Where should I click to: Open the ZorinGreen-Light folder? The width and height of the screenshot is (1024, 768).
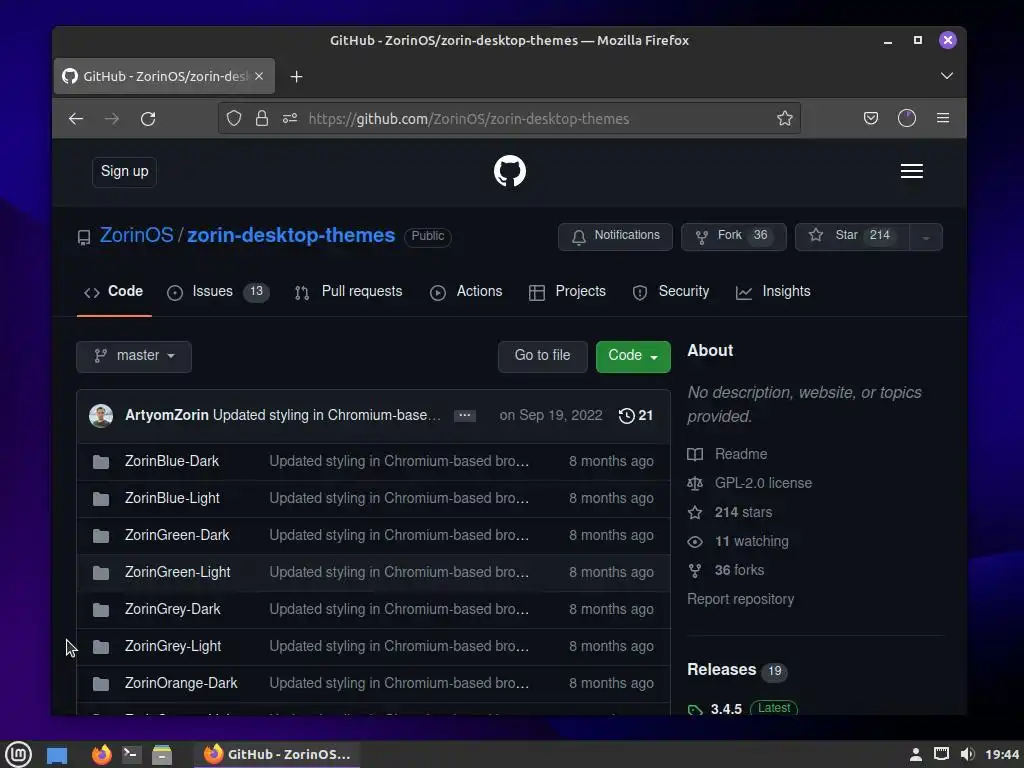point(178,572)
